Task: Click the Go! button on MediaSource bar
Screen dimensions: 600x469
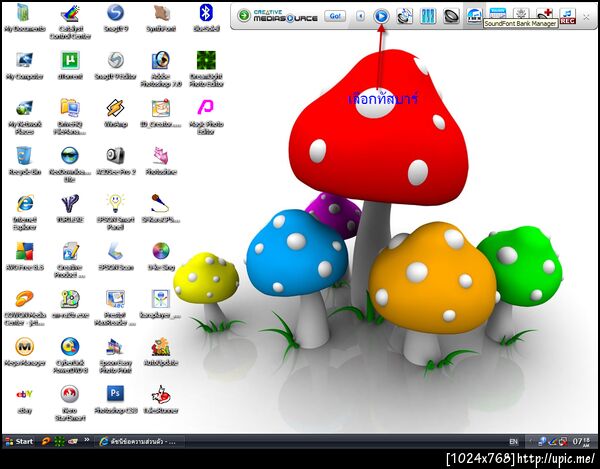Action: pyautogui.click(x=335, y=16)
